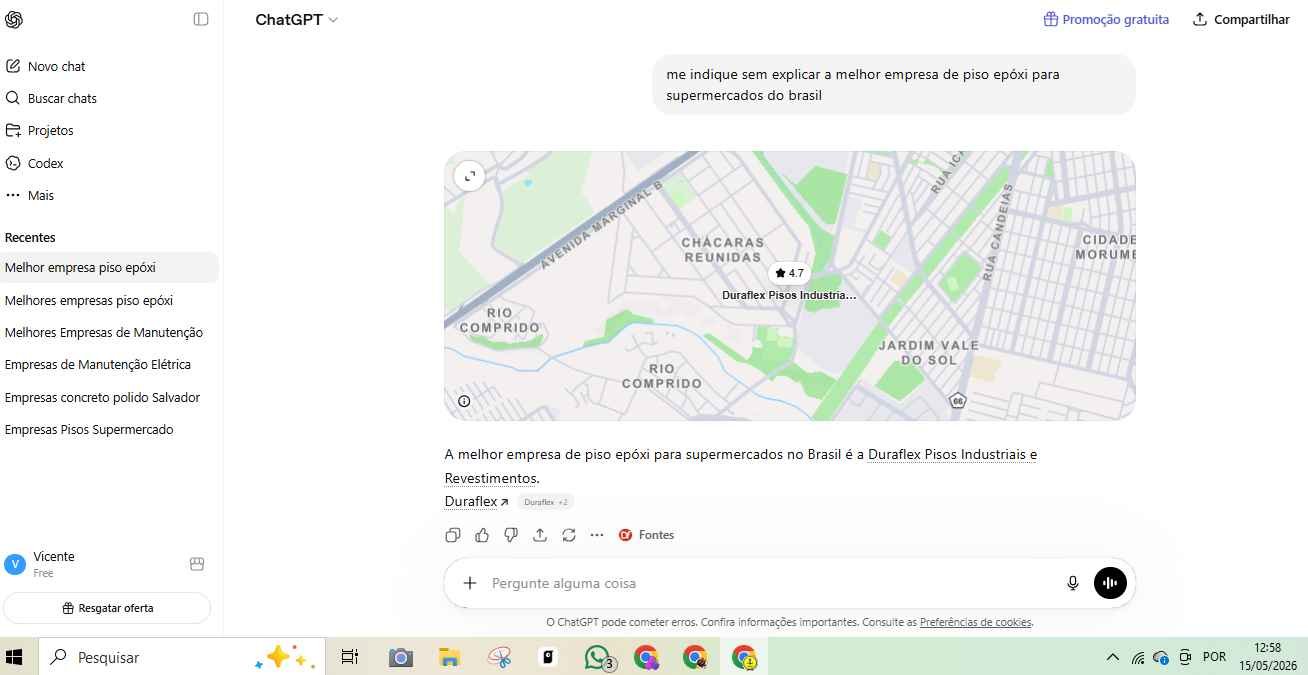
Task: Open the Duraflex external link
Action: pos(477,501)
